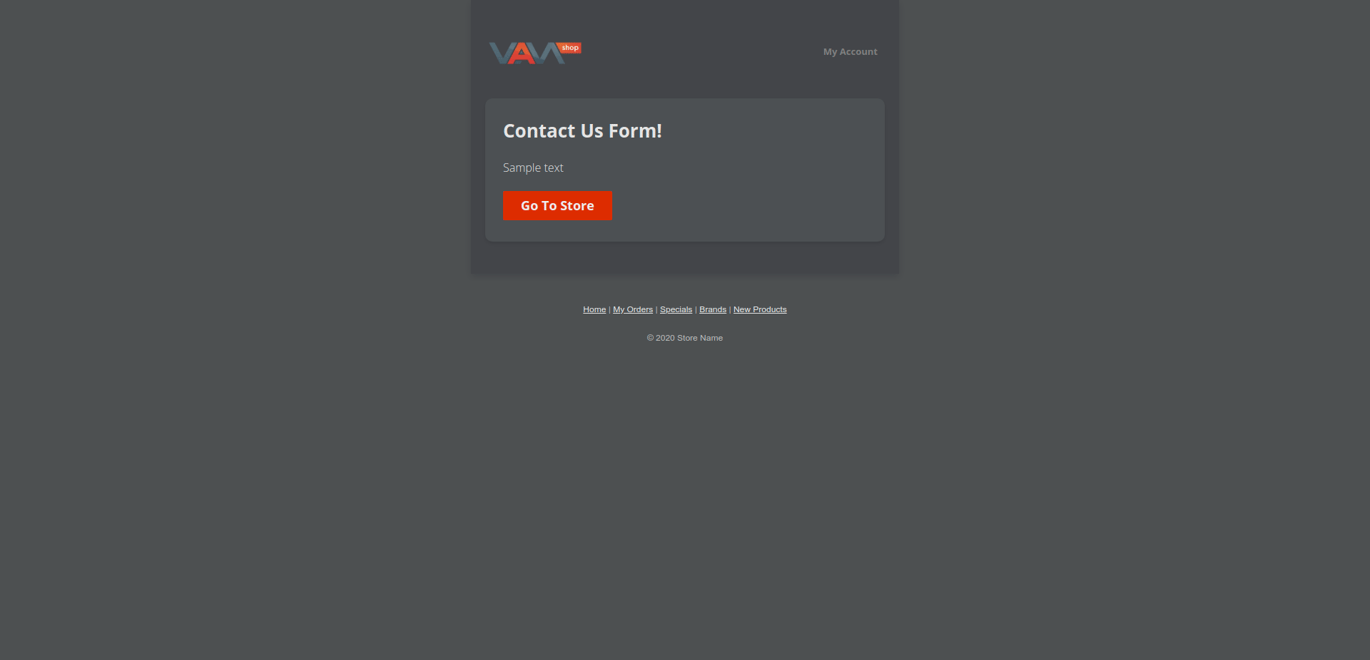Open the Home footer link
1370x660 pixels.
coord(594,310)
